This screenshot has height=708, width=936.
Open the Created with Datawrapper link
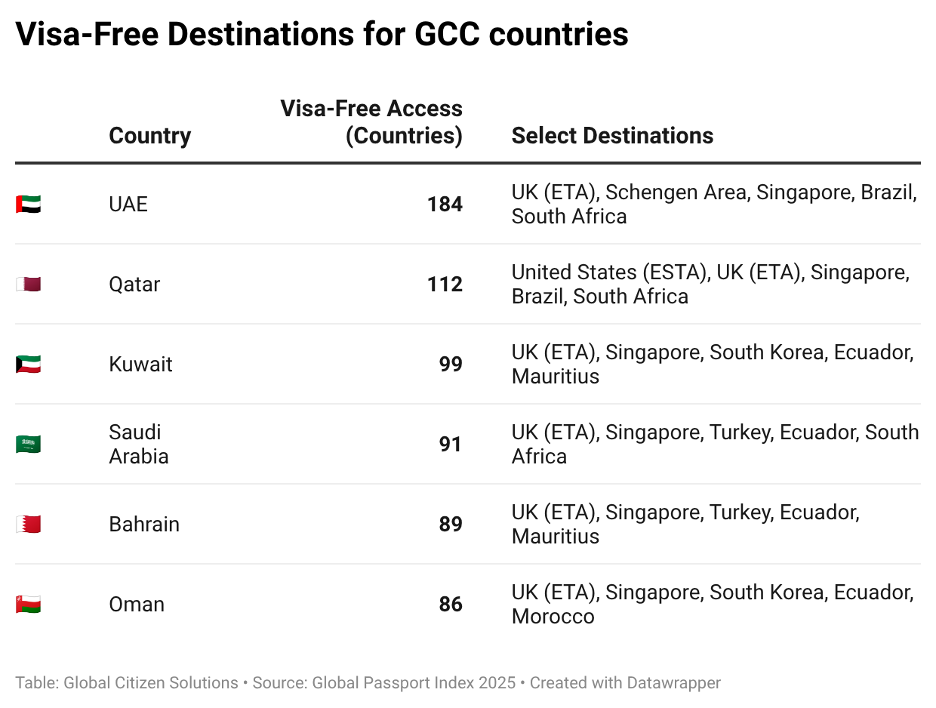625,683
